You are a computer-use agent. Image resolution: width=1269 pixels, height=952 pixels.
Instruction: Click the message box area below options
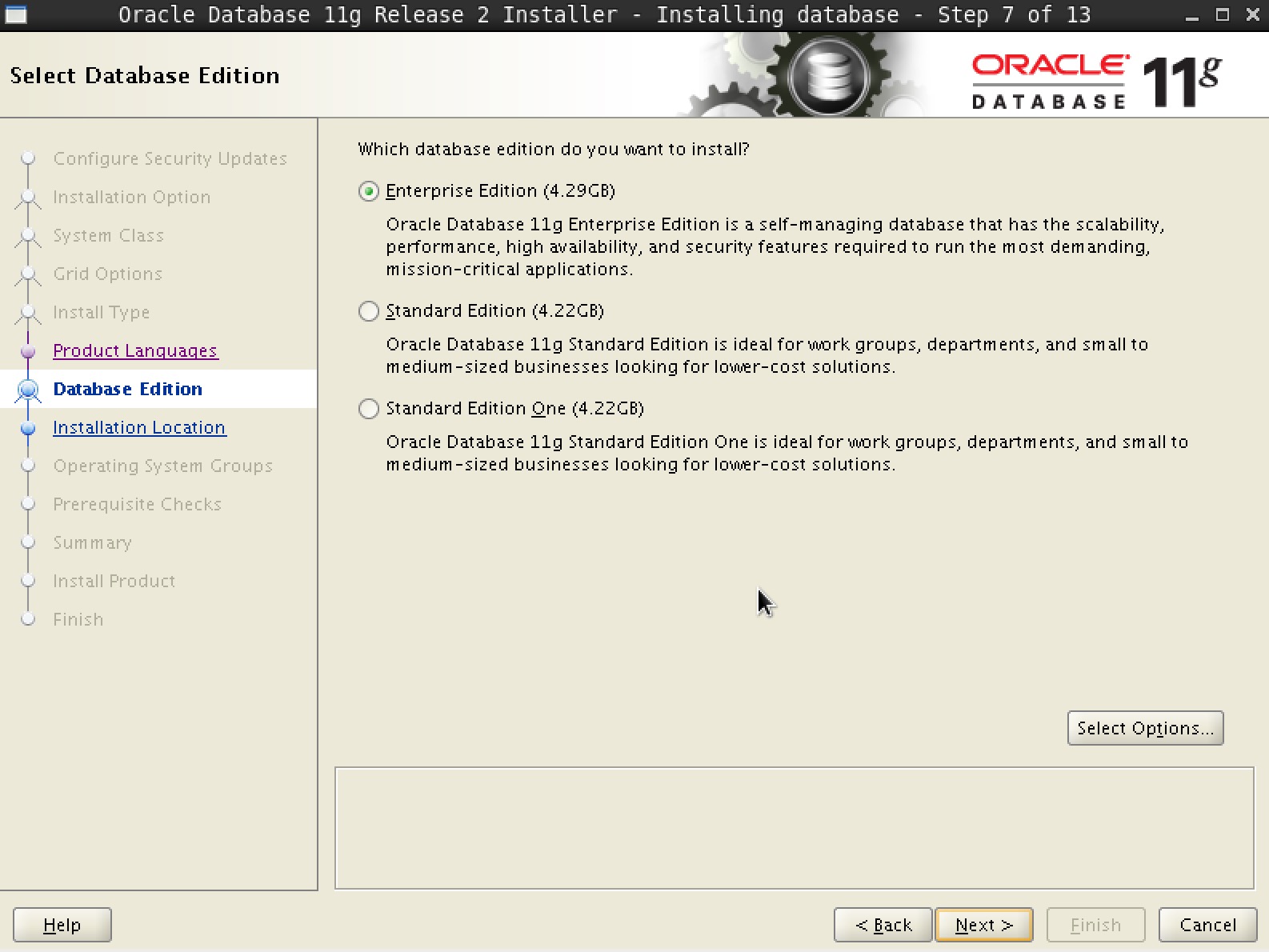[x=795, y=828]
